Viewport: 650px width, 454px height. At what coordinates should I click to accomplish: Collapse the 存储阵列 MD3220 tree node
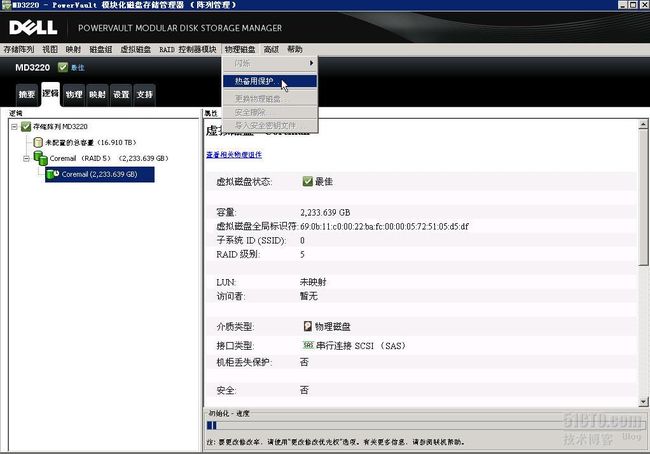coord(14,126)
